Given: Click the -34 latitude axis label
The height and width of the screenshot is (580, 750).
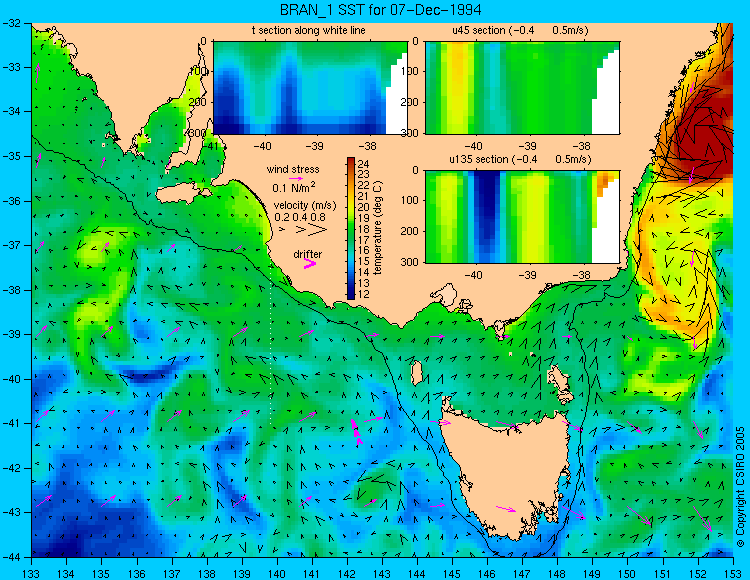Looking at the screenshot, I should click(11, 112).
